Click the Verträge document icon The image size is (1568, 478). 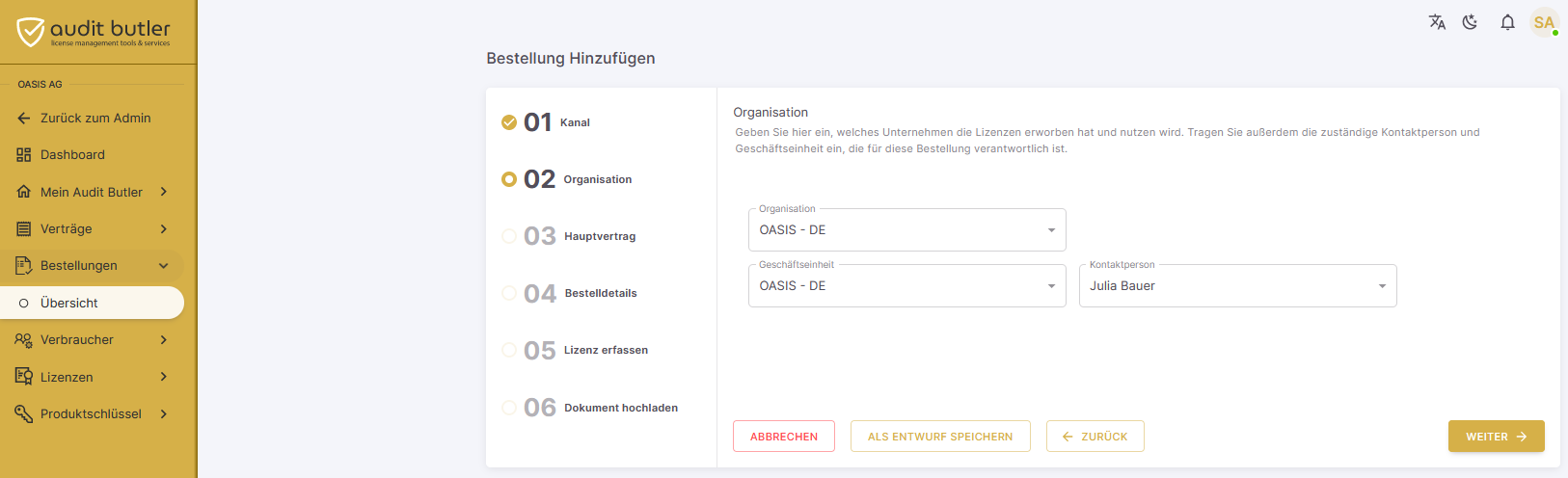click(x=24, y=229)
